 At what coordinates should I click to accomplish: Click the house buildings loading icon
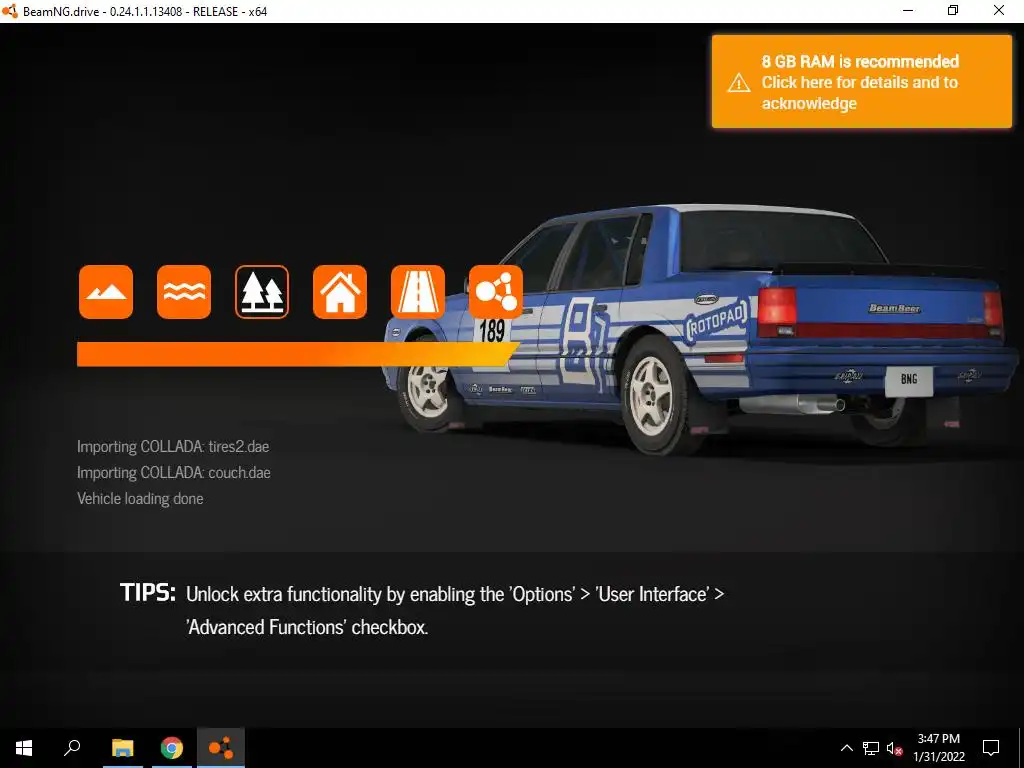click(340, 292)
